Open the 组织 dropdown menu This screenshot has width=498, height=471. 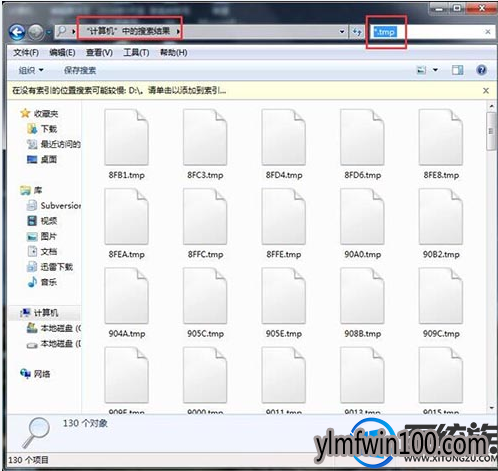pyautogui.click(x=31, y=70)
